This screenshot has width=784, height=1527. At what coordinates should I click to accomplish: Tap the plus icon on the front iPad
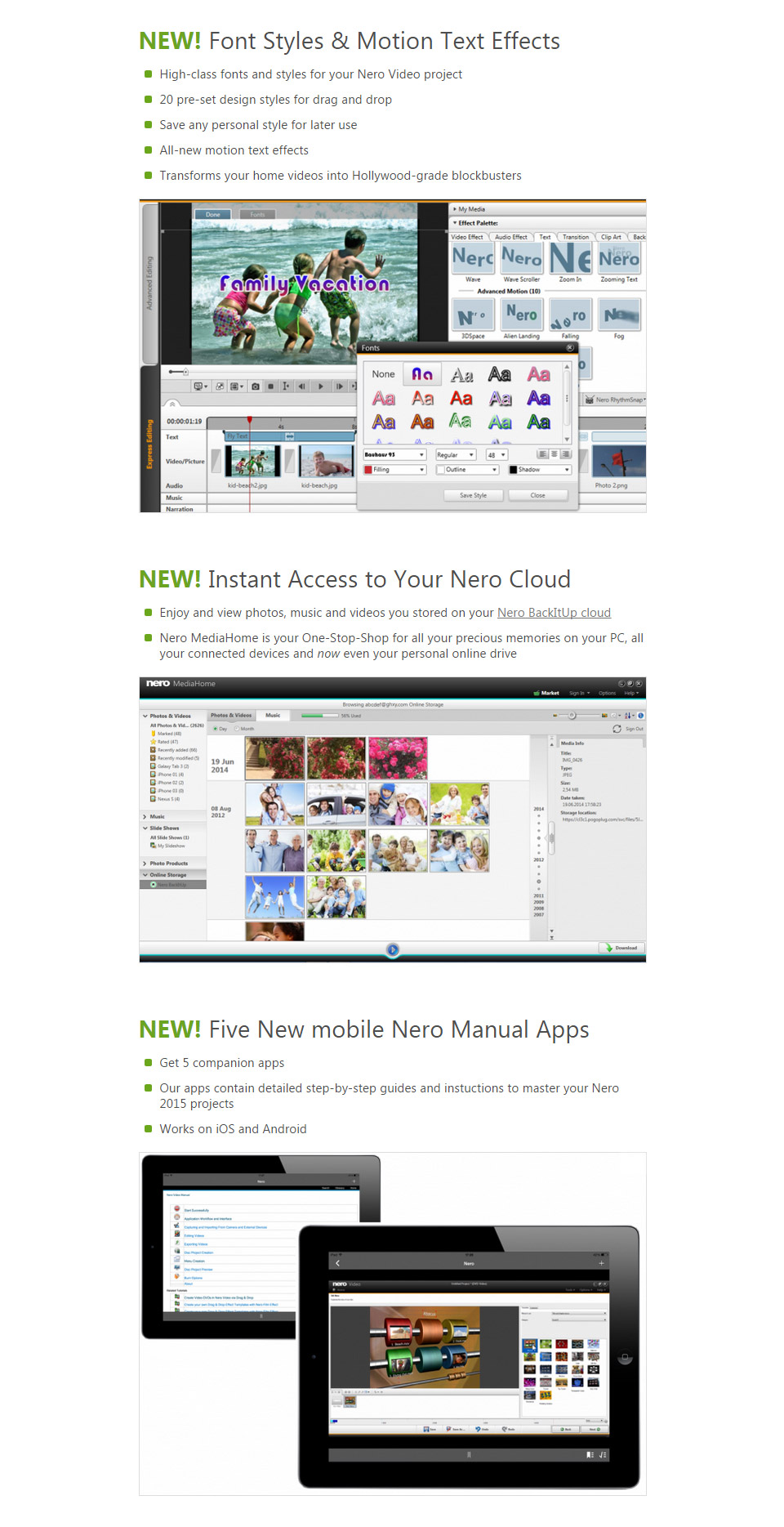pos(601,1263)
